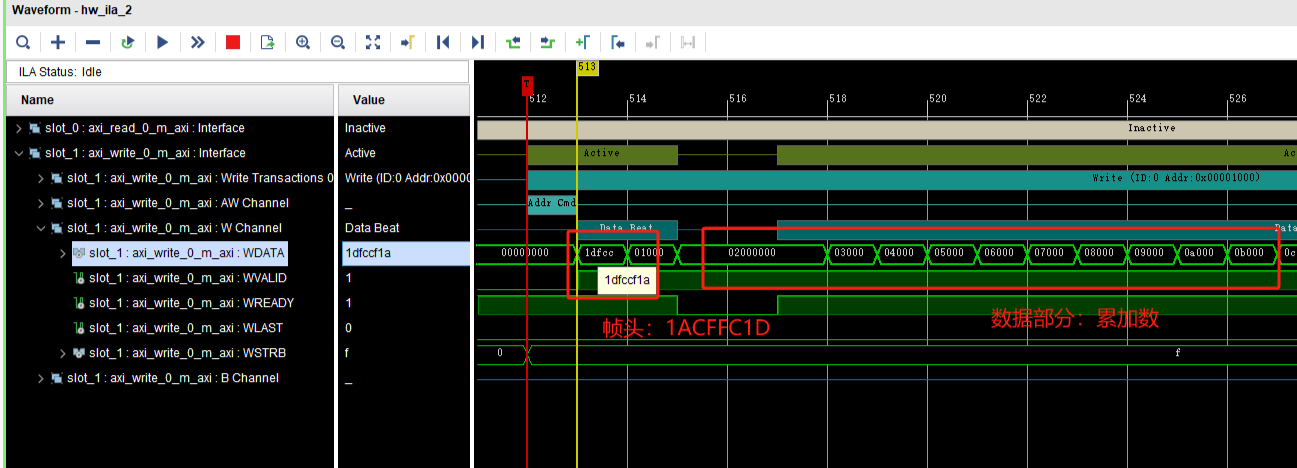Image resolution: width=1297 pixels, height=468 pixels.
Task: Export ILA data with the document icon
Action: click(267, 42)
